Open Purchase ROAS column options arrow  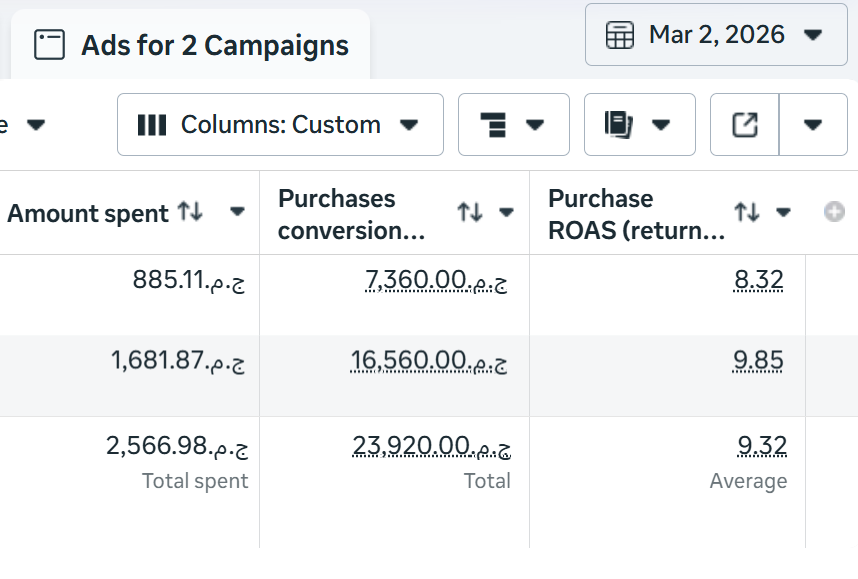coord(784,212)
